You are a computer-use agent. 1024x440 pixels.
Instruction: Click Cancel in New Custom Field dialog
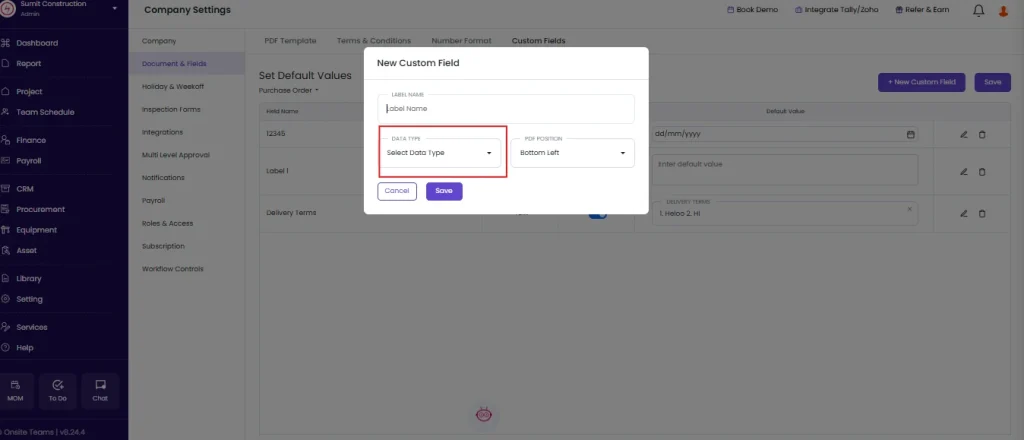[397, 191]
